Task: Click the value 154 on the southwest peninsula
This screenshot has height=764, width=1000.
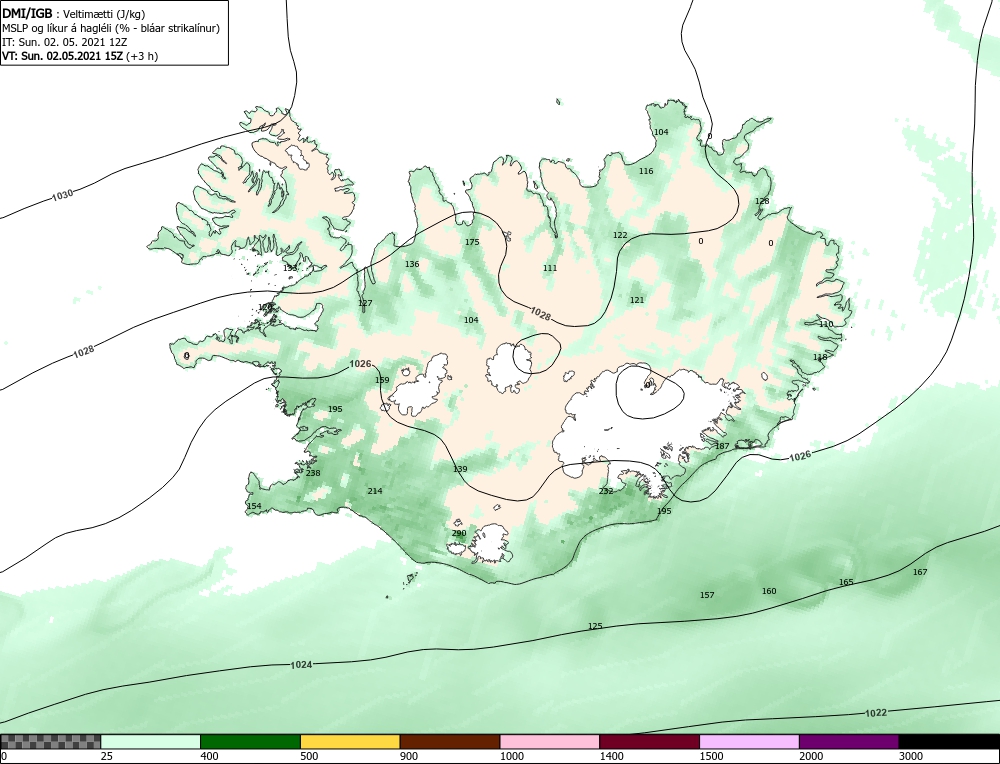Action: (254, 506)
